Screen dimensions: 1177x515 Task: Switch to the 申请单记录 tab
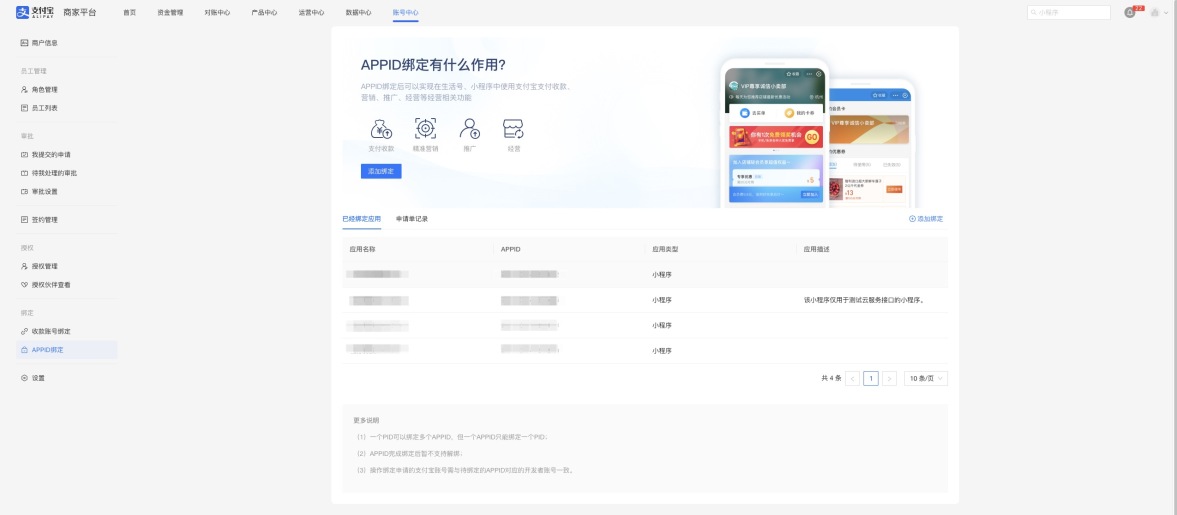(412, 219)
